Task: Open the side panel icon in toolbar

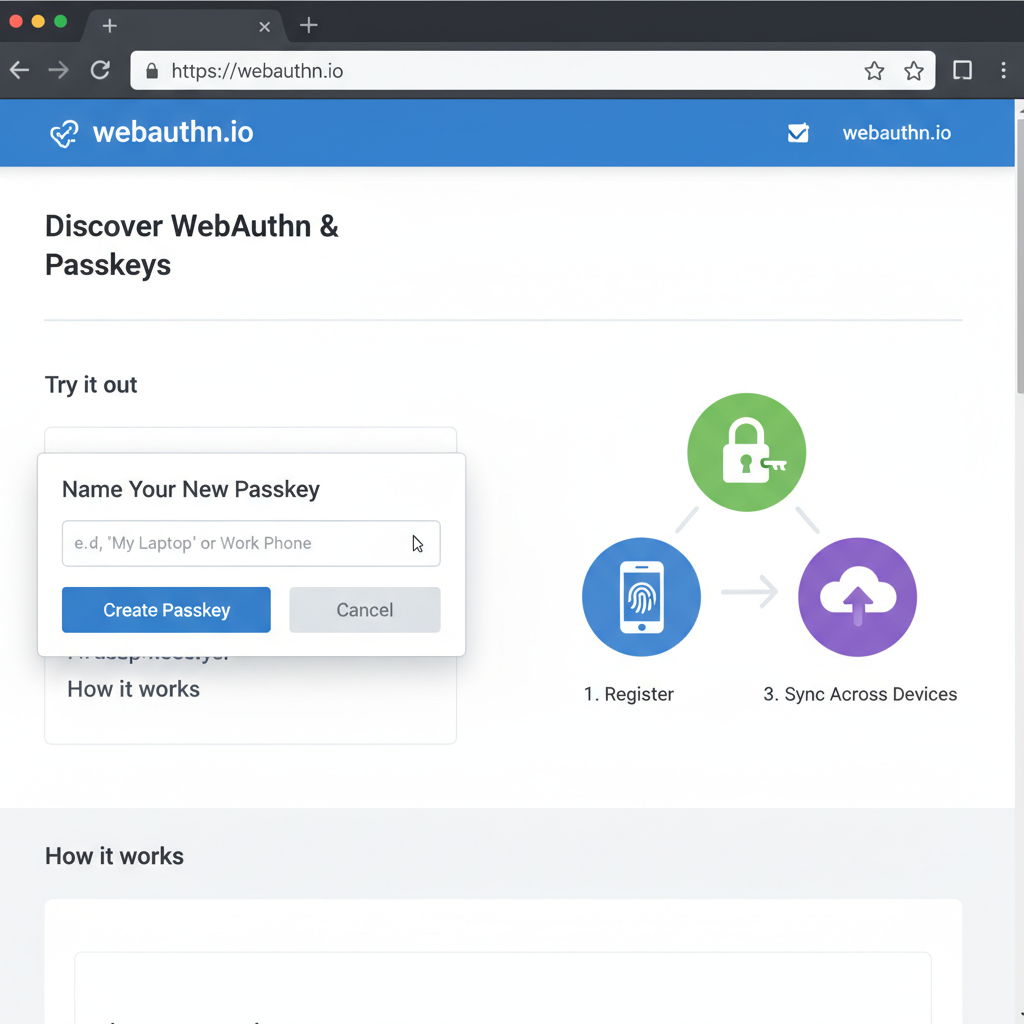Action: tap(962, 70)
